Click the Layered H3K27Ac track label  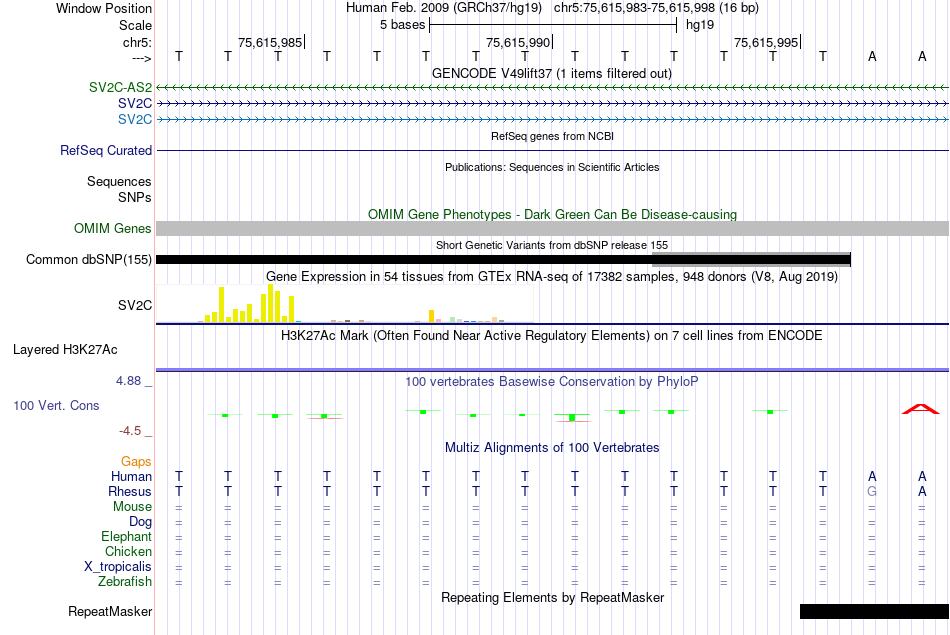(65, 350)
